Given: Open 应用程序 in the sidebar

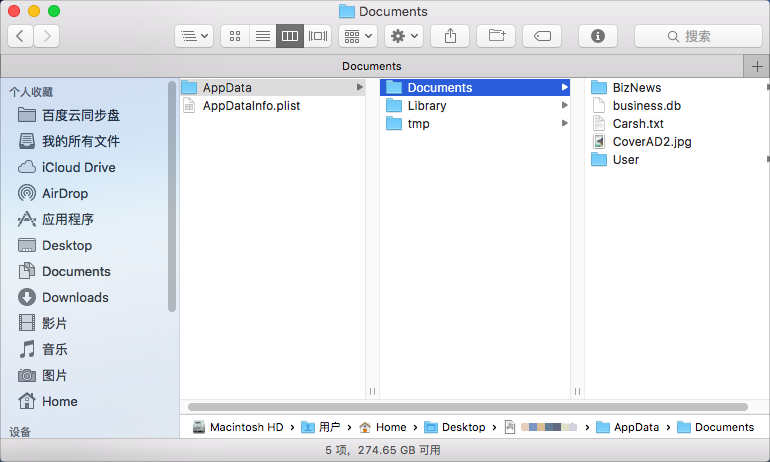Looking at the screenshot, I should 55,219.
